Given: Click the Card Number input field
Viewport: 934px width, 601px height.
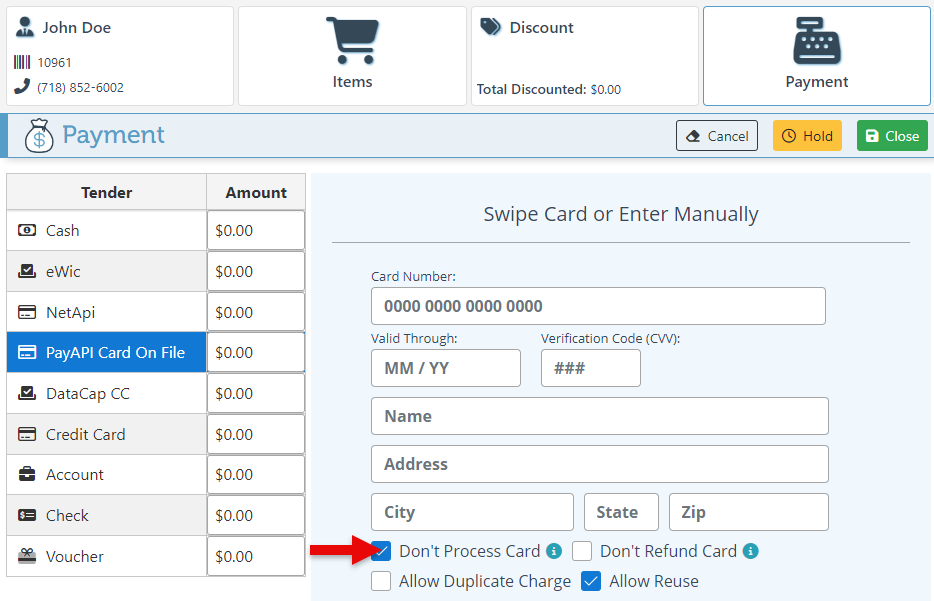Looking at the screenshot, I should click(x=598, y=306).
